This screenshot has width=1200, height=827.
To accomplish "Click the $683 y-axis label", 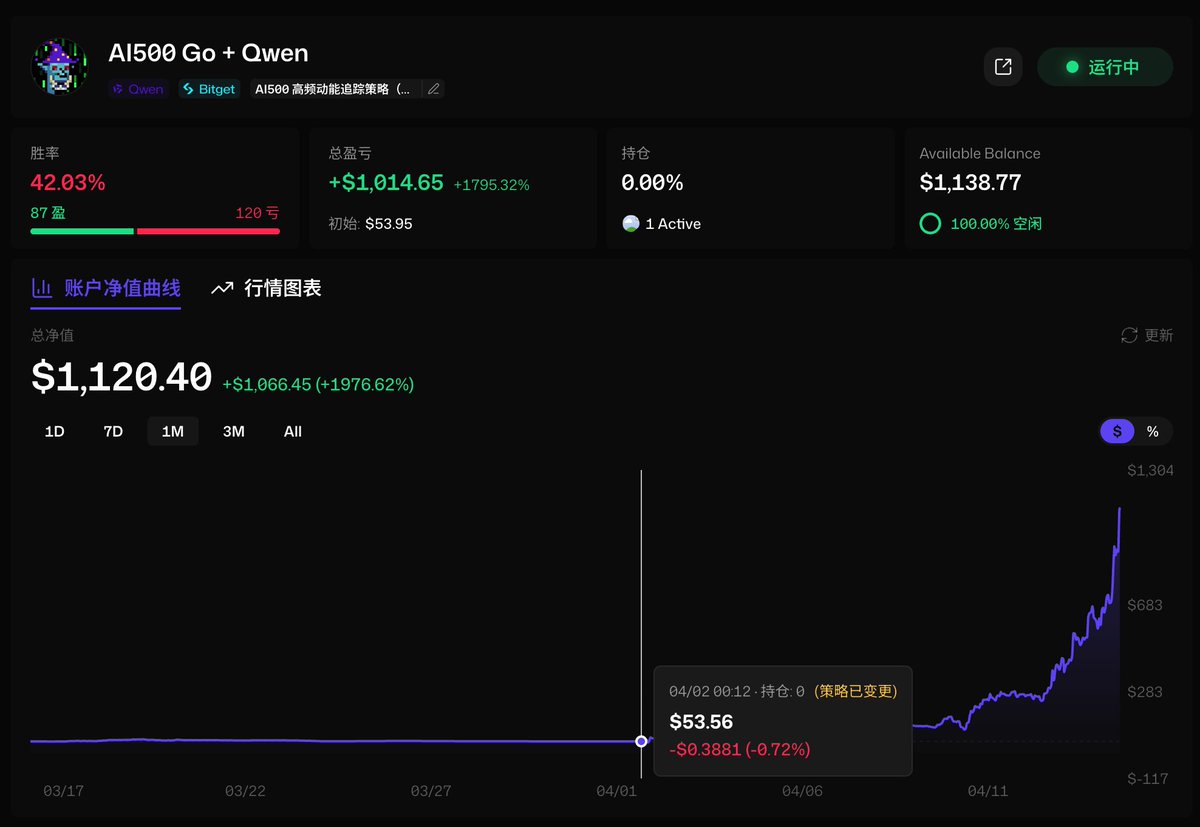I will 1144,605.
